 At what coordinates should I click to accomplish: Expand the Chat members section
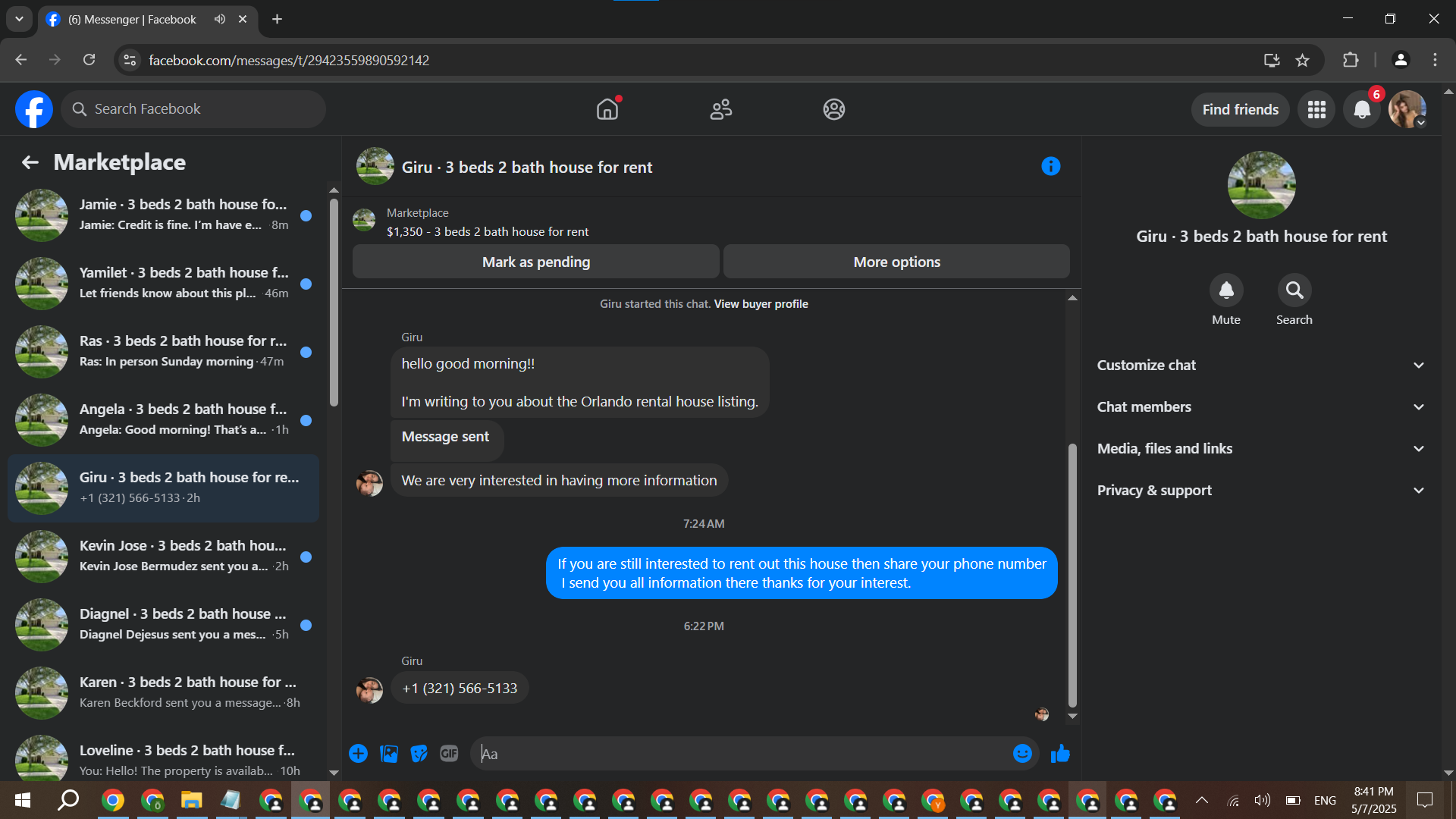point(1260,406)
